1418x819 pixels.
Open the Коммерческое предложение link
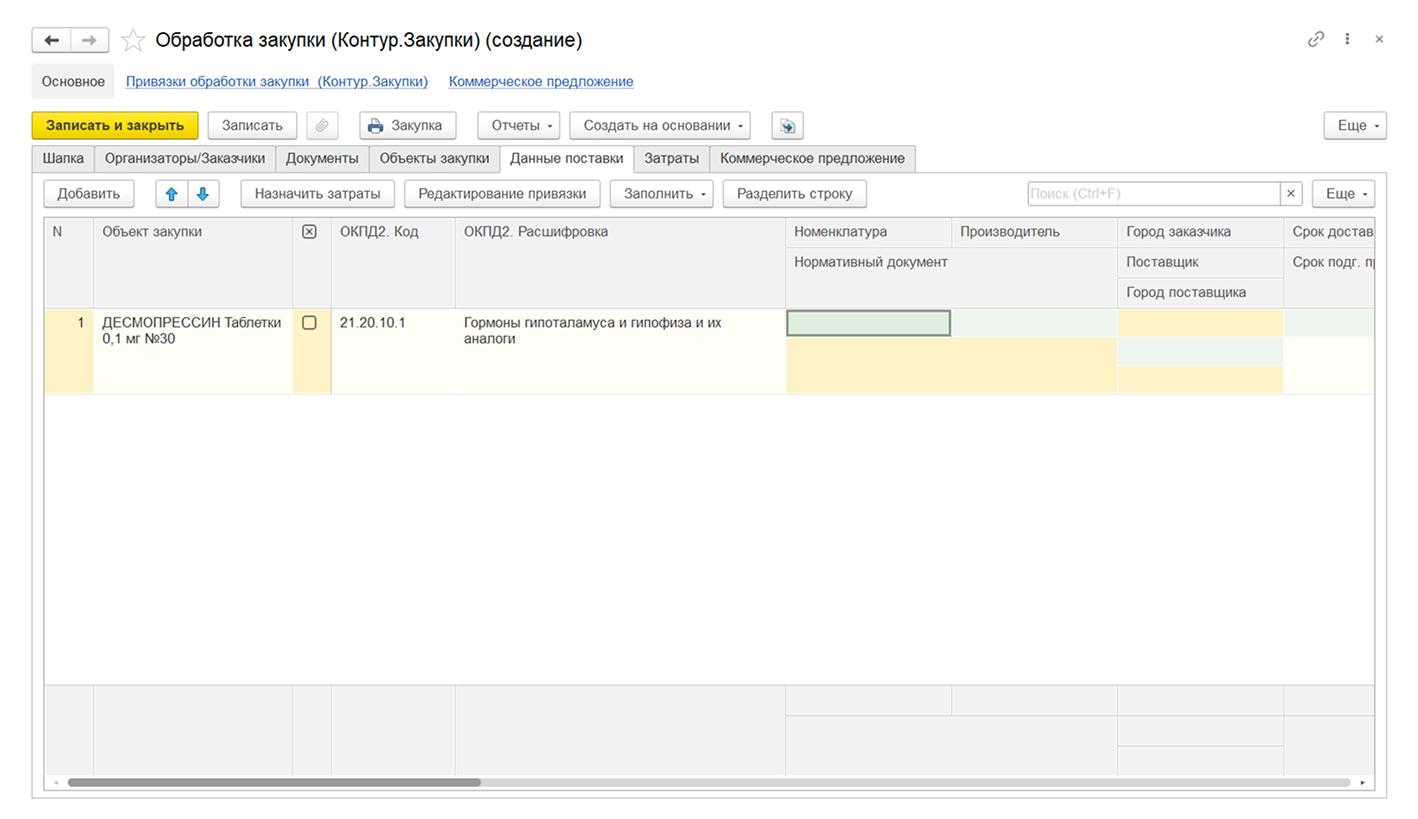(540, 81)
